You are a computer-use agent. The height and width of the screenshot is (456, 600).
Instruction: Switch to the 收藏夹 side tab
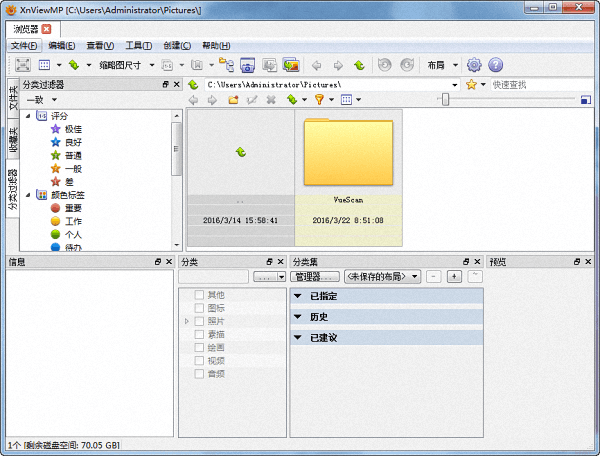[x=13, y=139]
